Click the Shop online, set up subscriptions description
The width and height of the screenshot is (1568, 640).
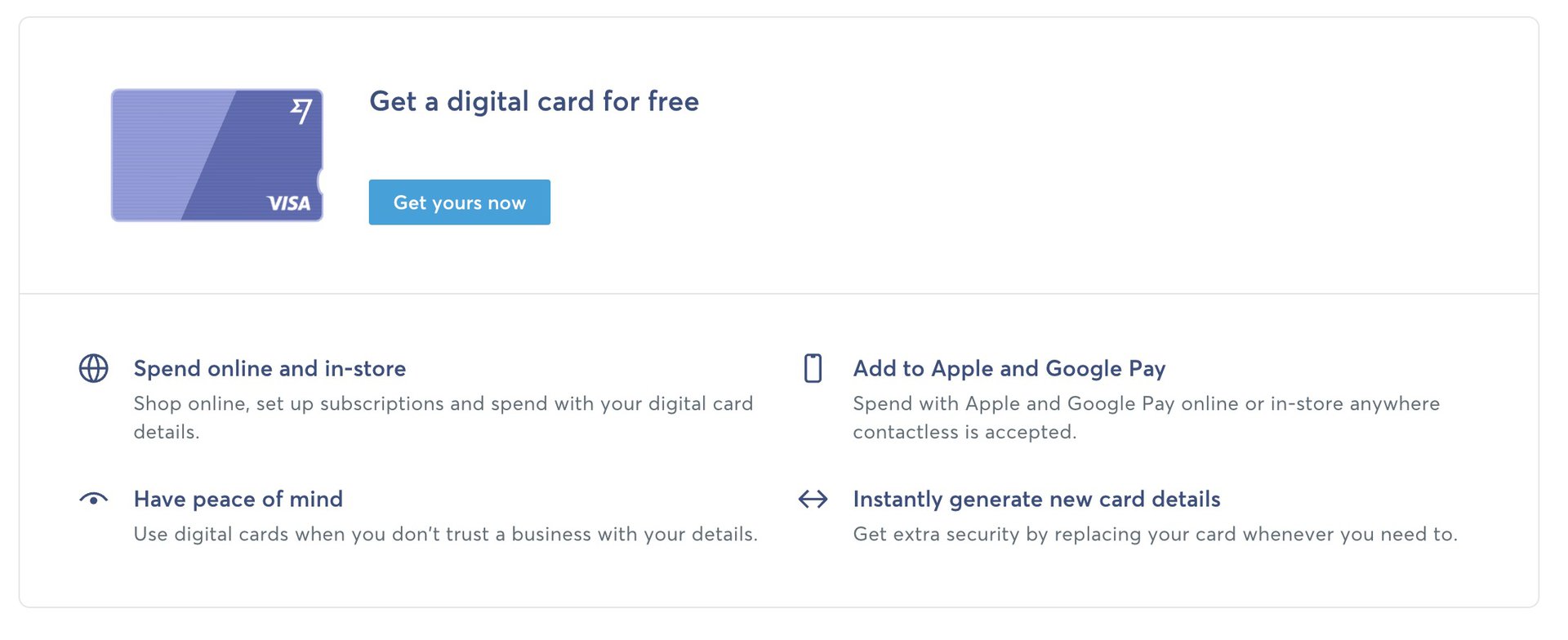pos(443,404)
